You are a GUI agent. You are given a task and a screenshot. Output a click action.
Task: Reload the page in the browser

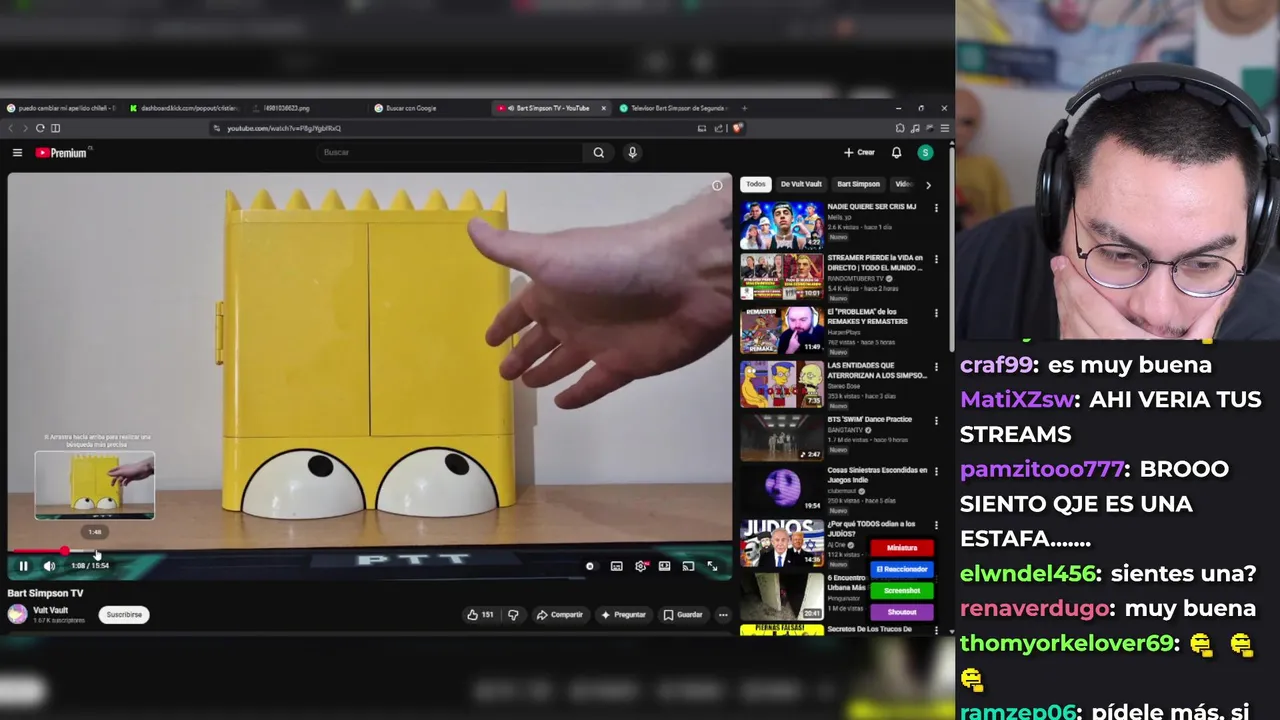click(40, 128)
